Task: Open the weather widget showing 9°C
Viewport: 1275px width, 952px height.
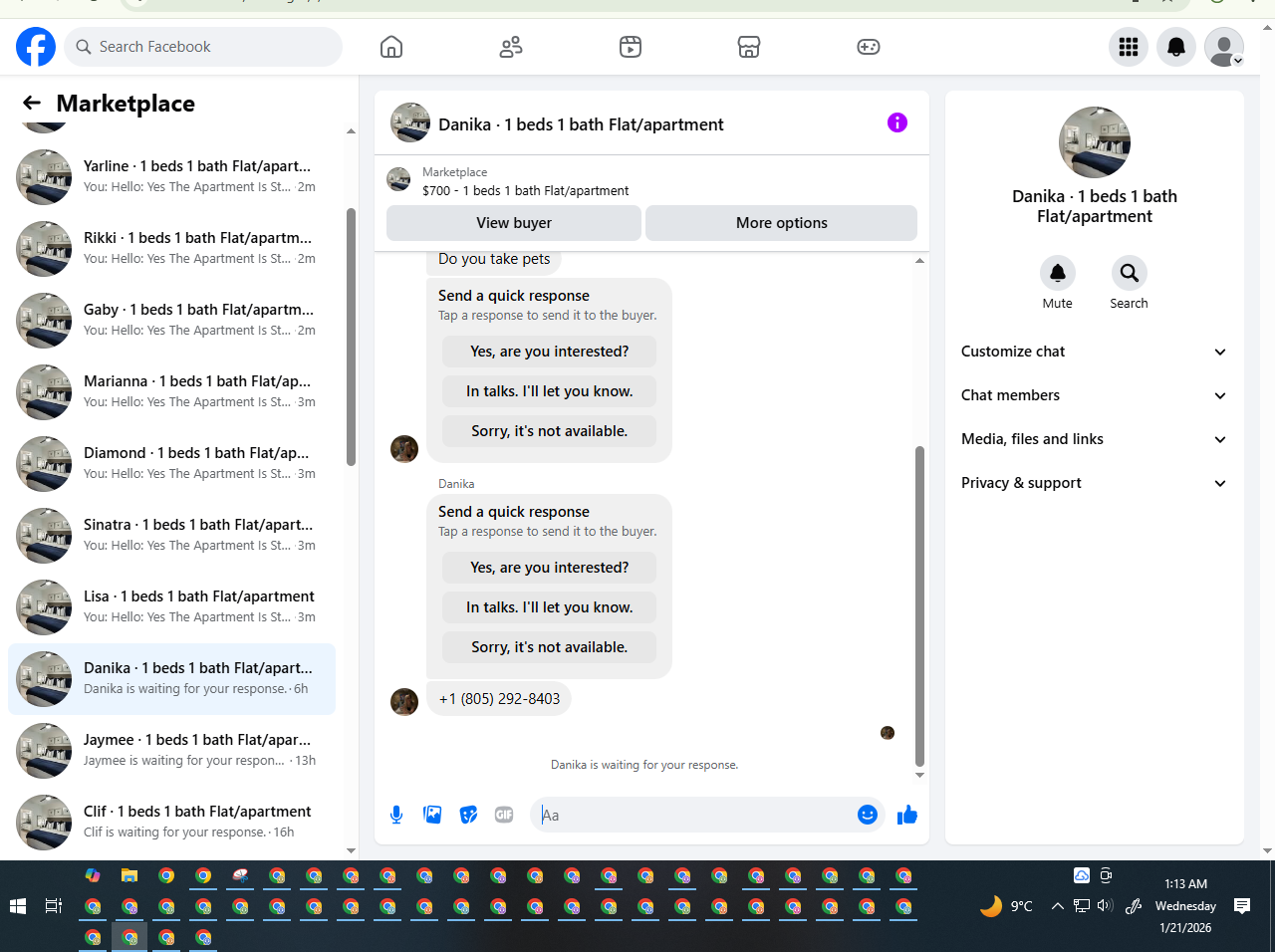Action: click(x=1007, y=906)
